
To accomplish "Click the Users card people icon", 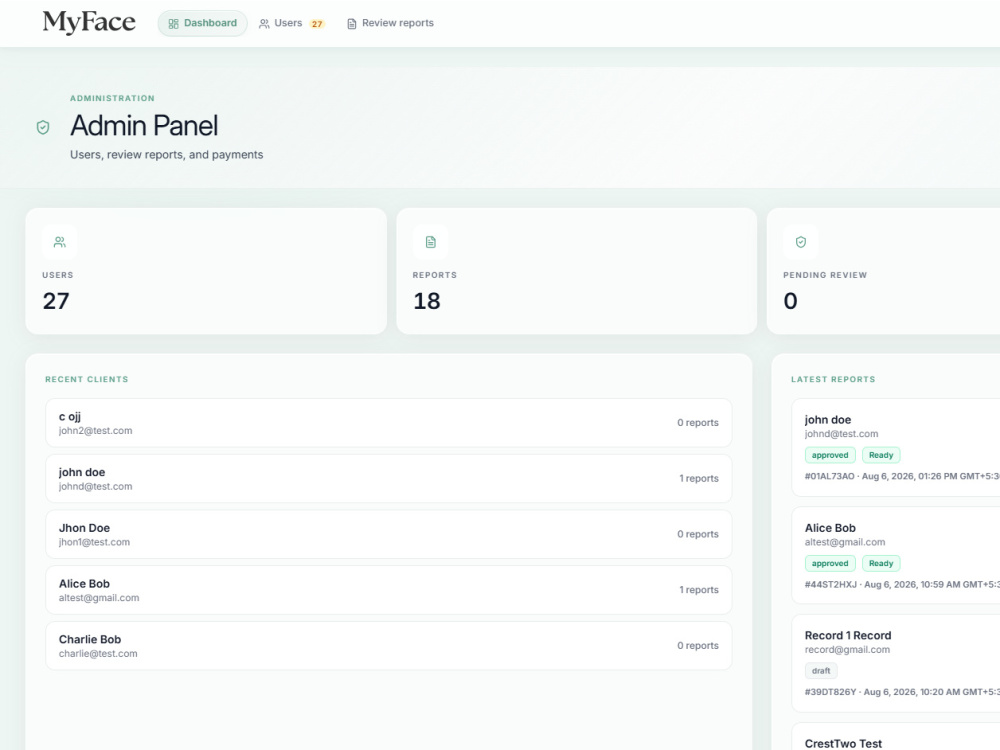I will click(x=59, y=242).
